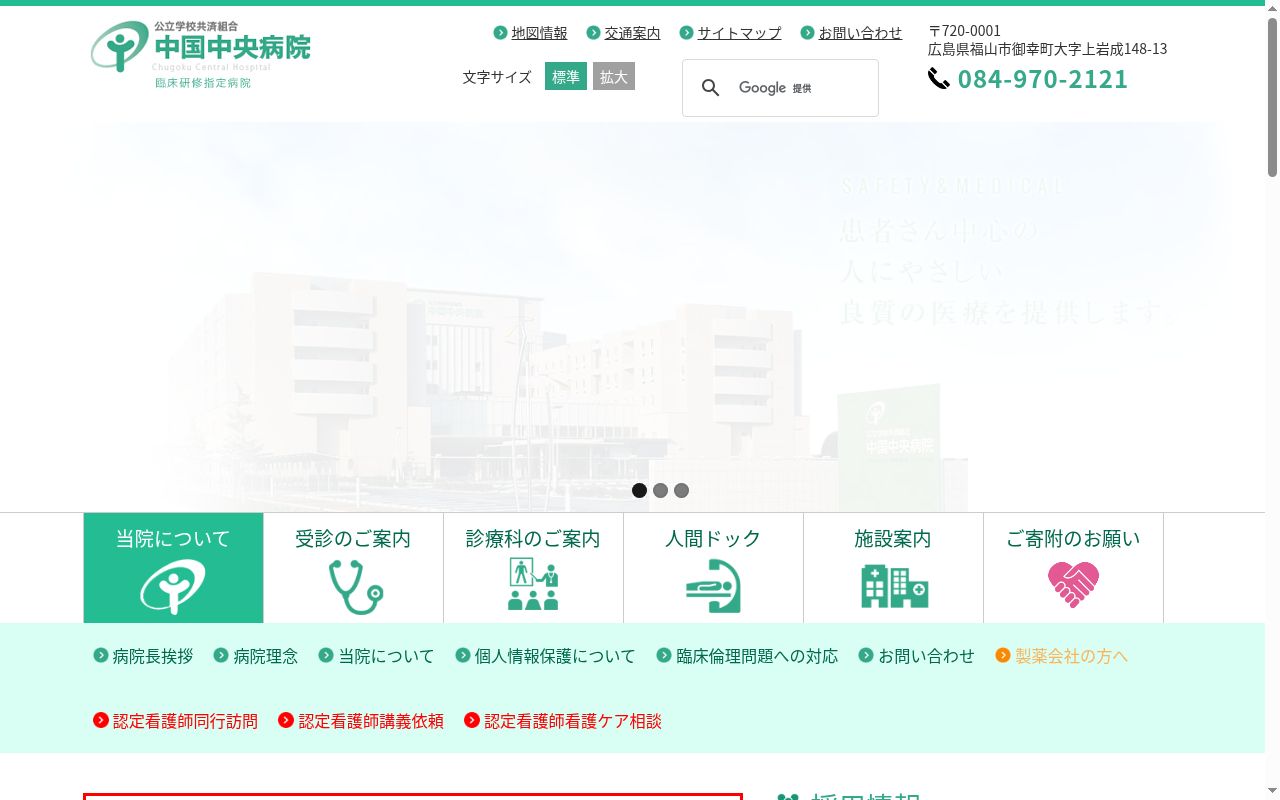Screen dimensions: 1280x800
Task: Open the 診療科のご案内 navigation tab
Action: pos(533,568)
